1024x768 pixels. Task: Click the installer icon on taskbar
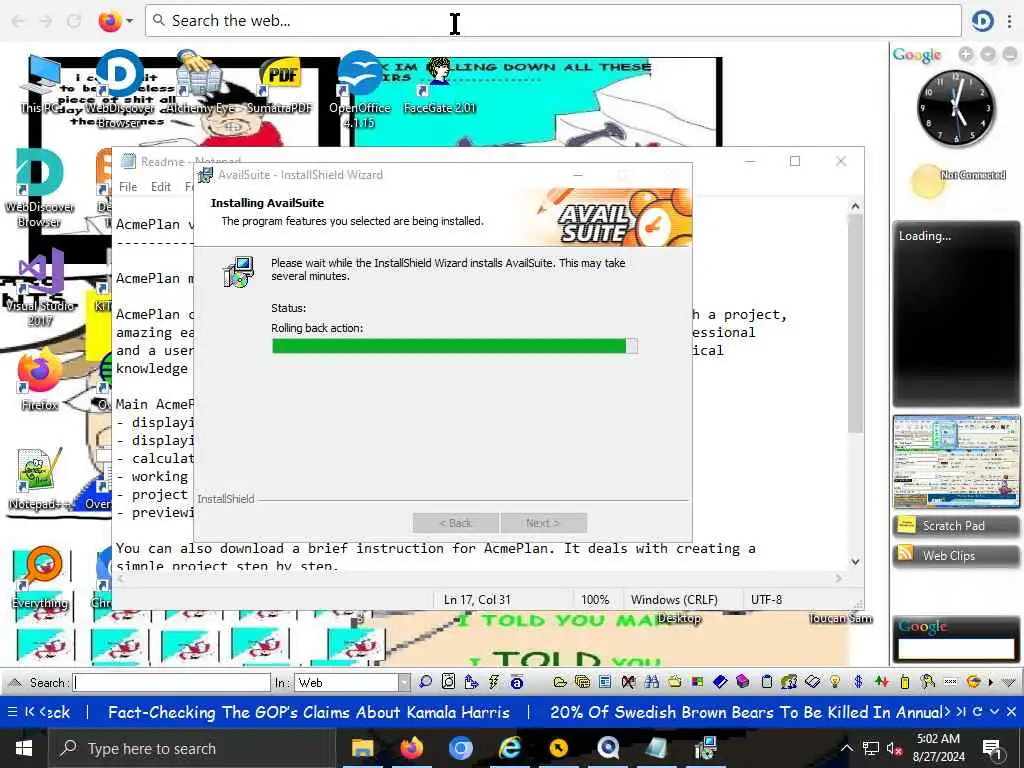[706, 748]
